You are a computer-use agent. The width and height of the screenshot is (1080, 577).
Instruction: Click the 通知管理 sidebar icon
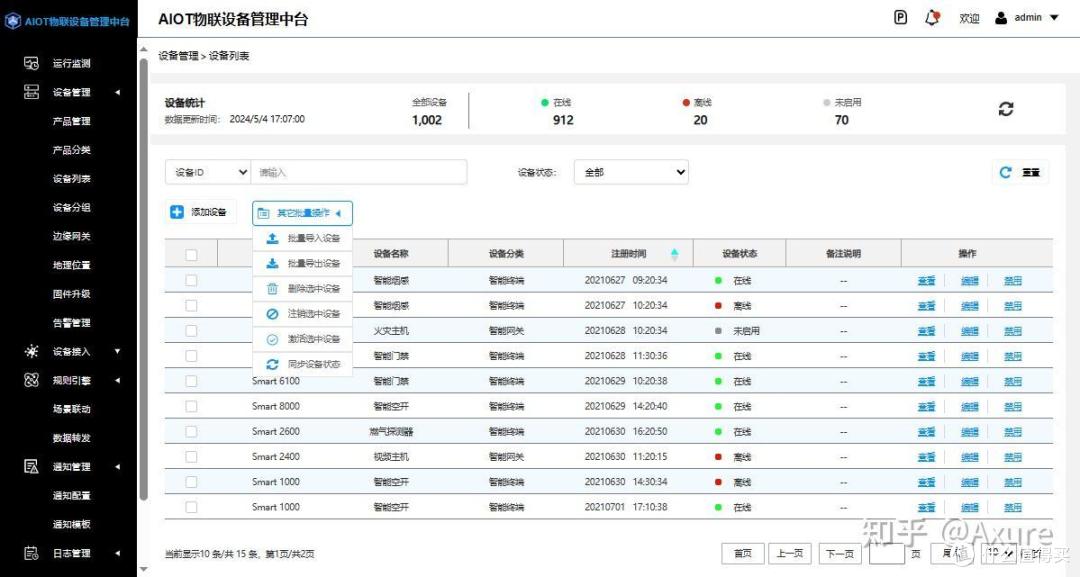tap(31, 466)
